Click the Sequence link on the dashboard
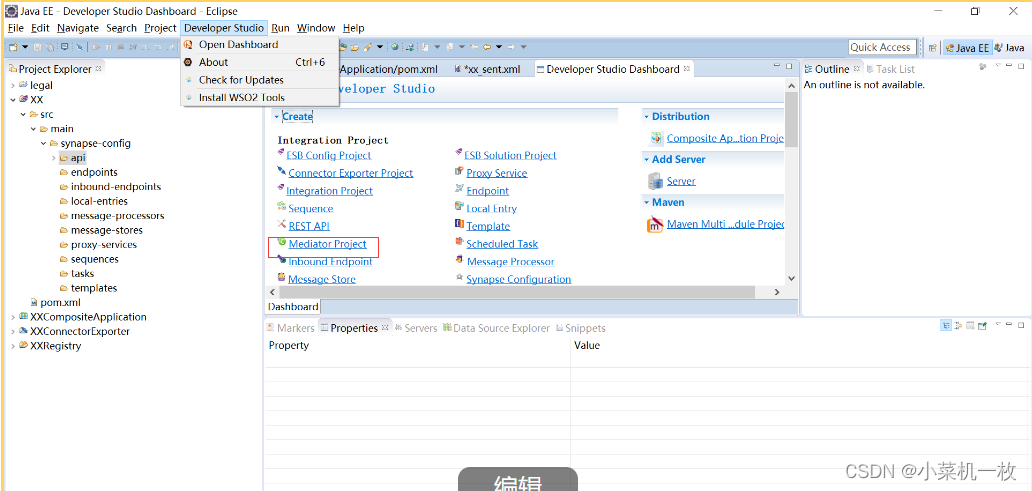 coord(311,209)
